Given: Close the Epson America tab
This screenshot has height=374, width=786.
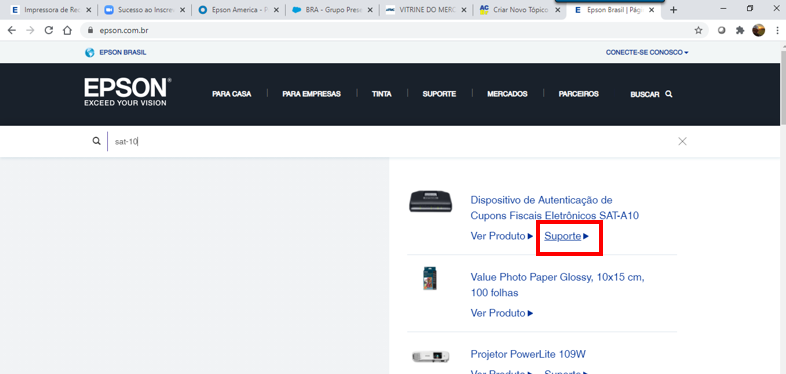Looking at the screenshot, I should 276,10.
